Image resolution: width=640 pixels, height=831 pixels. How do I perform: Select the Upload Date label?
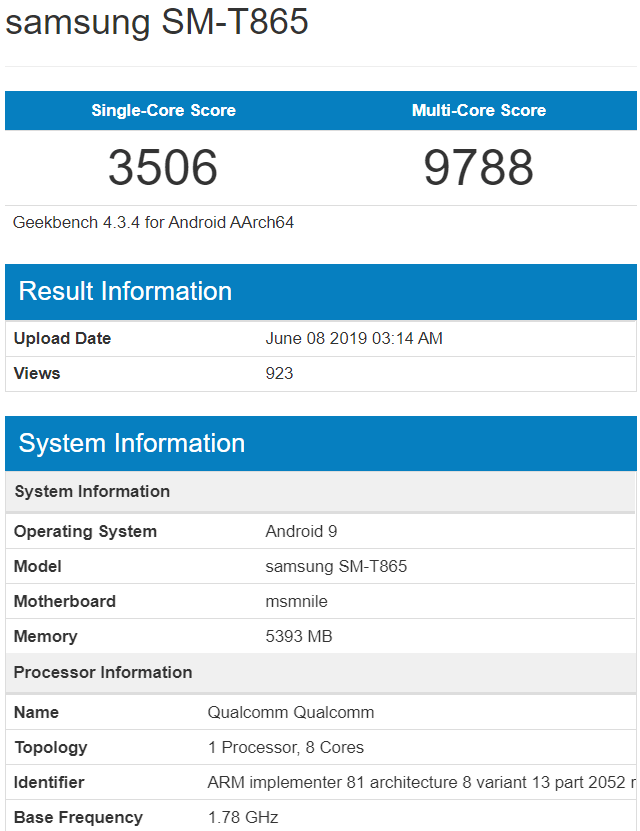[62, 338]
